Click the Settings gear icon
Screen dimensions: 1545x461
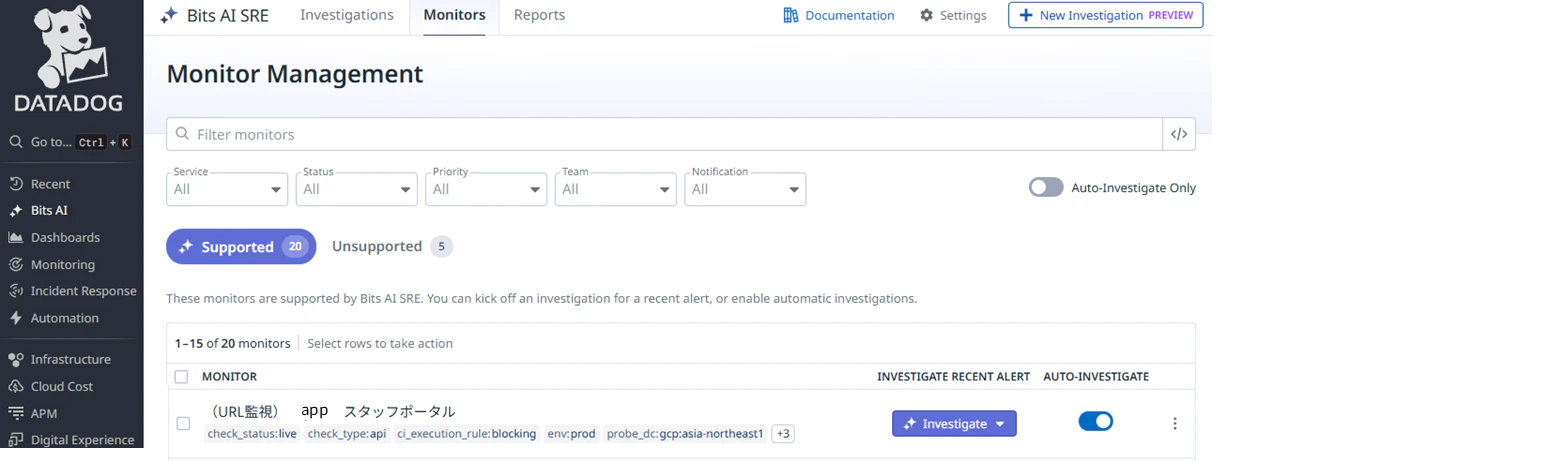[926, 15]
